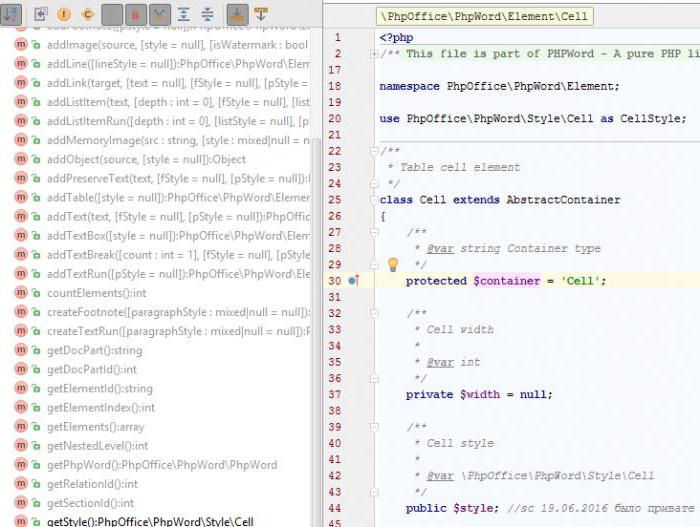Screen dimensions: 700x527
Task: Select getDocPartId():int in the list
Action: [x=92, y=369]
